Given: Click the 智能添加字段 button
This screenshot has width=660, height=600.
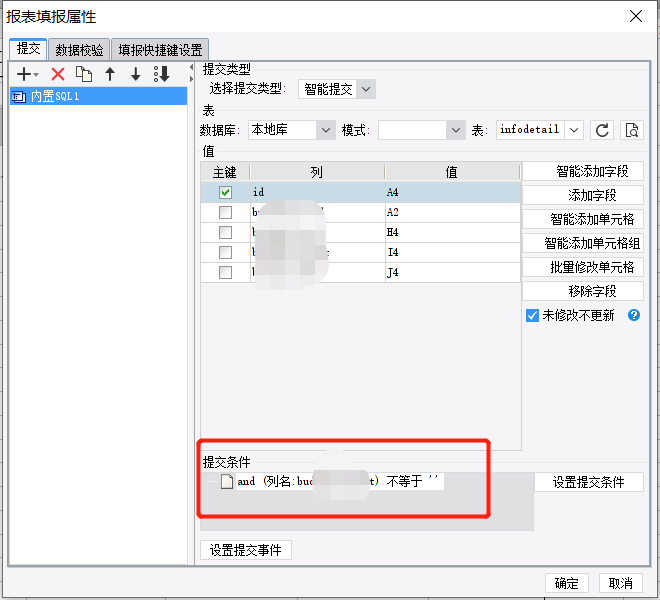Looking at the screenshot, I should [x=583, y=171].
